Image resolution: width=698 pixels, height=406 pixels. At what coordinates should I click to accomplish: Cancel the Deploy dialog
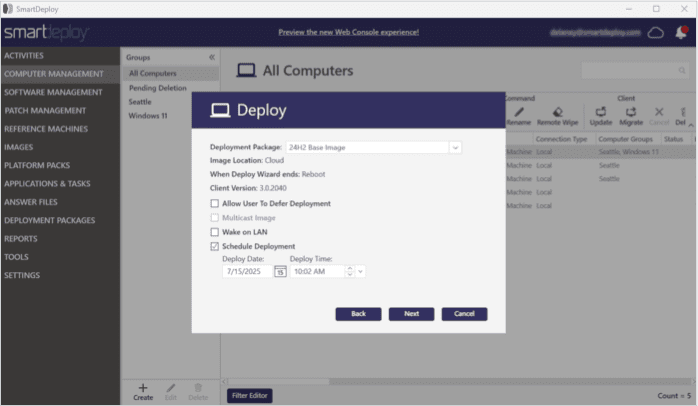(x=464, y=314)
